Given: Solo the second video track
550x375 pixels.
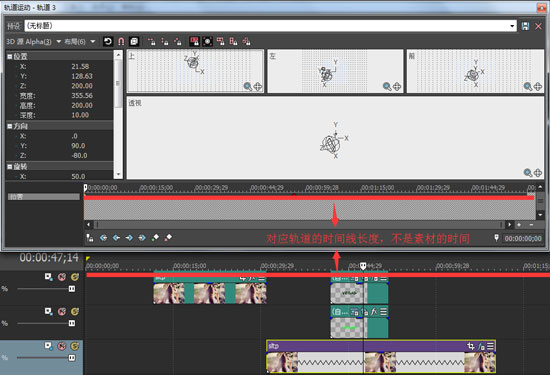Looking at the screenshot, I should click(x=74, y=312).
